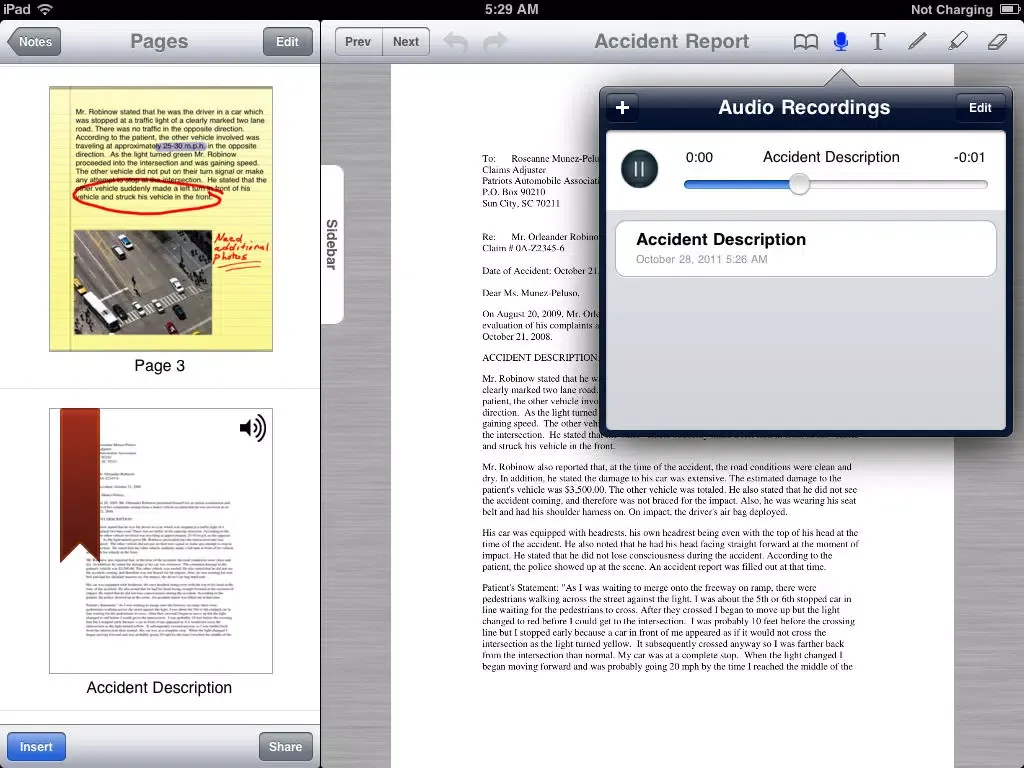Go to previous page with Prev
This screenshot has height=768, width=1024.
click(x=358, y=42)
